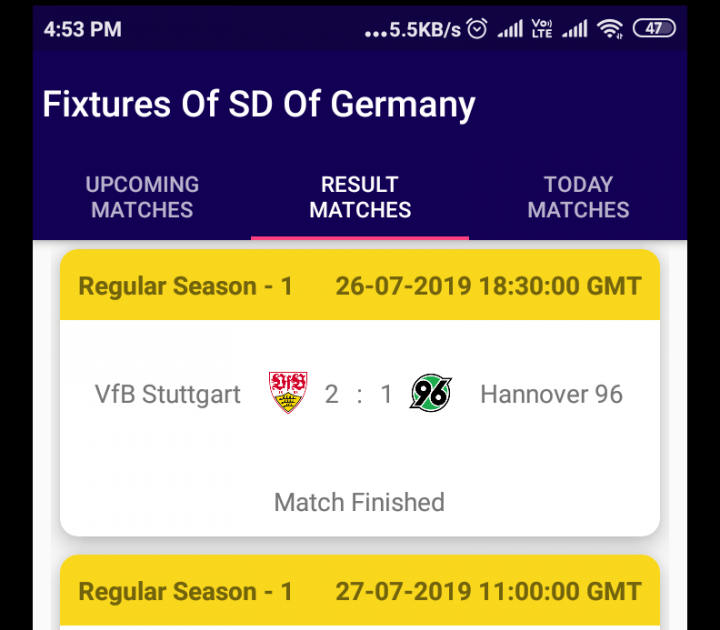
Task: Switch to the Upcoming Matches tab
Action: point(142,197)
